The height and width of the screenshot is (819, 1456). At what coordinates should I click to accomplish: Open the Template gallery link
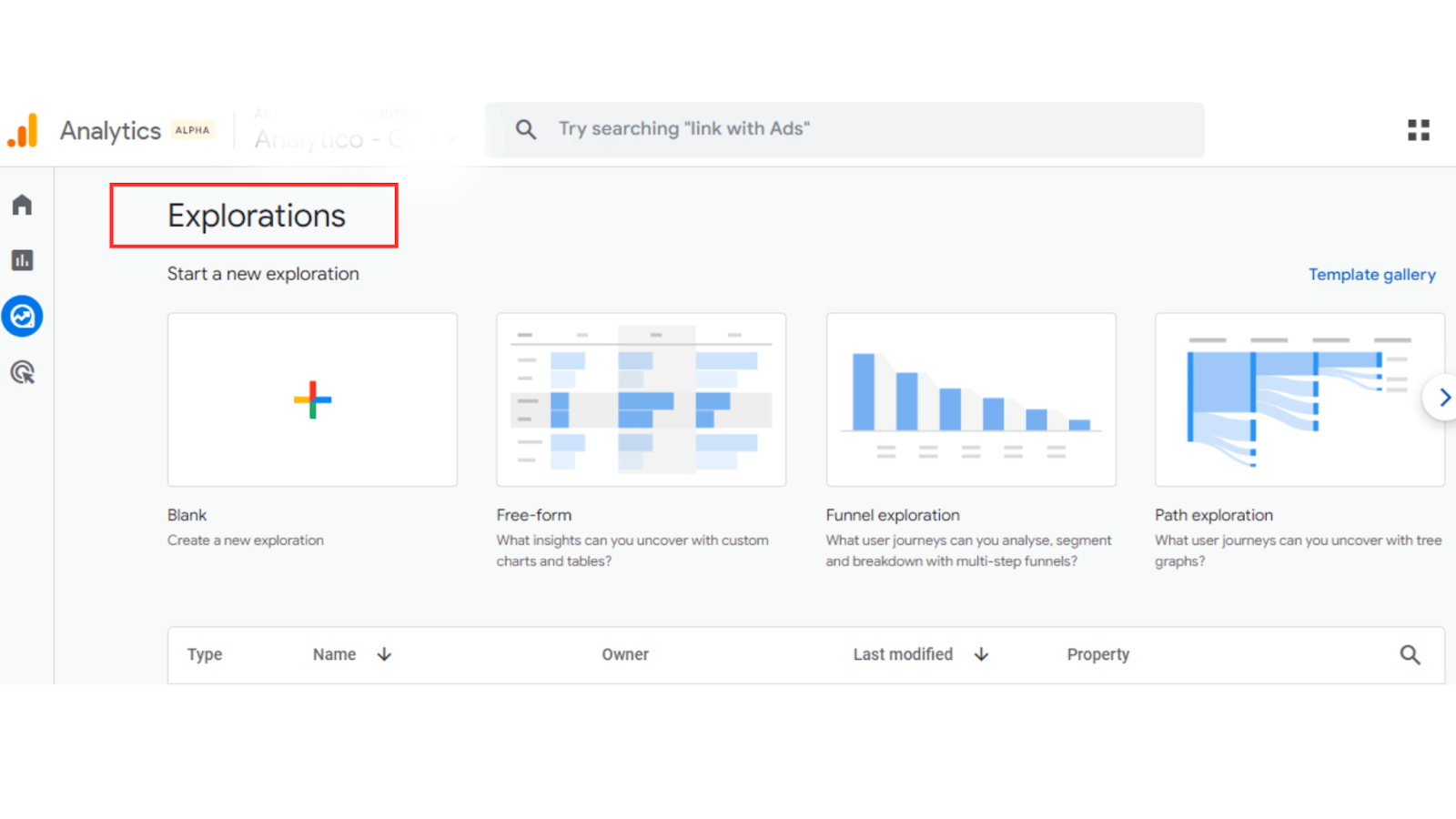[1371, 275]
